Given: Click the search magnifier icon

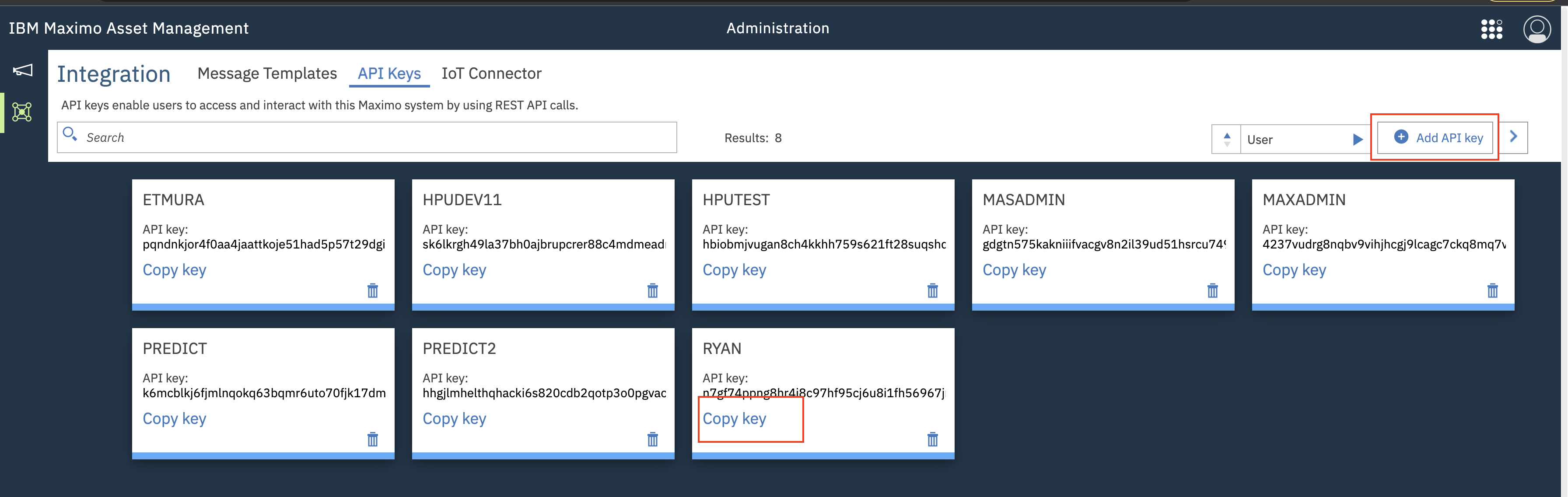Looking at the screenshot, I should pyautogui.click(x=70, y=133).
